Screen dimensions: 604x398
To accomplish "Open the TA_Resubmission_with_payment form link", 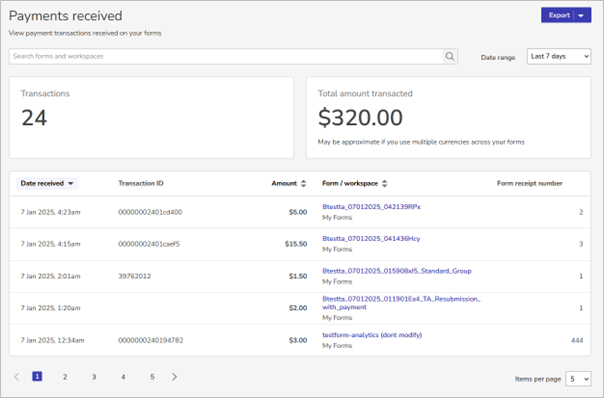I will click(401, 303).
